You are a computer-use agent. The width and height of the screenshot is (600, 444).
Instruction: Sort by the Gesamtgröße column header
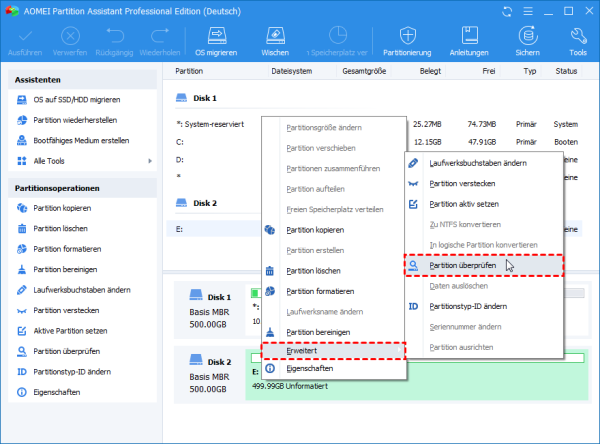(x=364, y=71)
